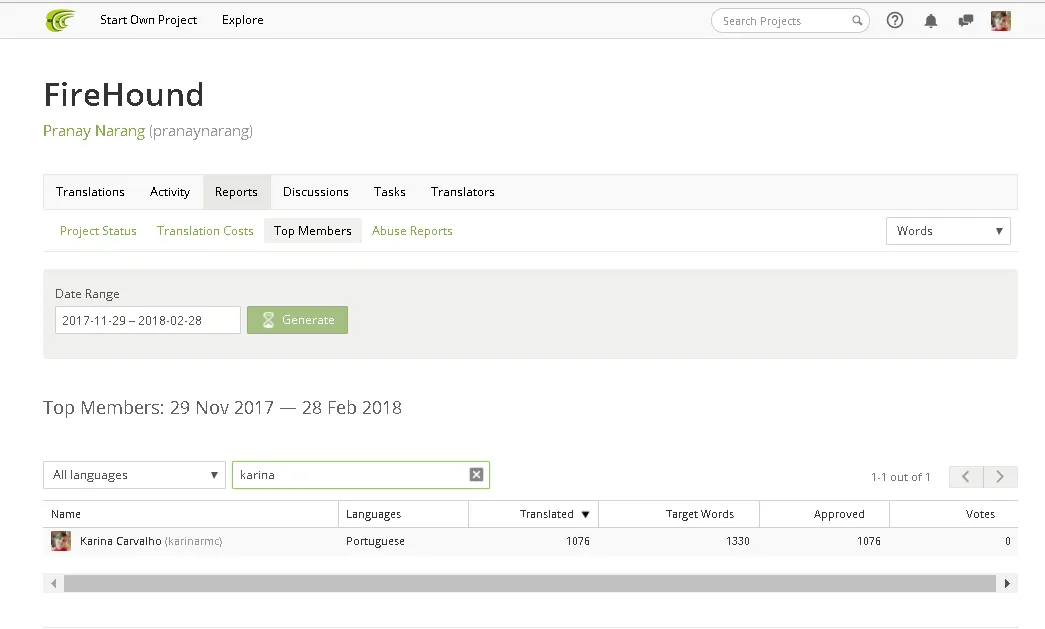
Task: Click the 1330 target words value
Action: 738,541
